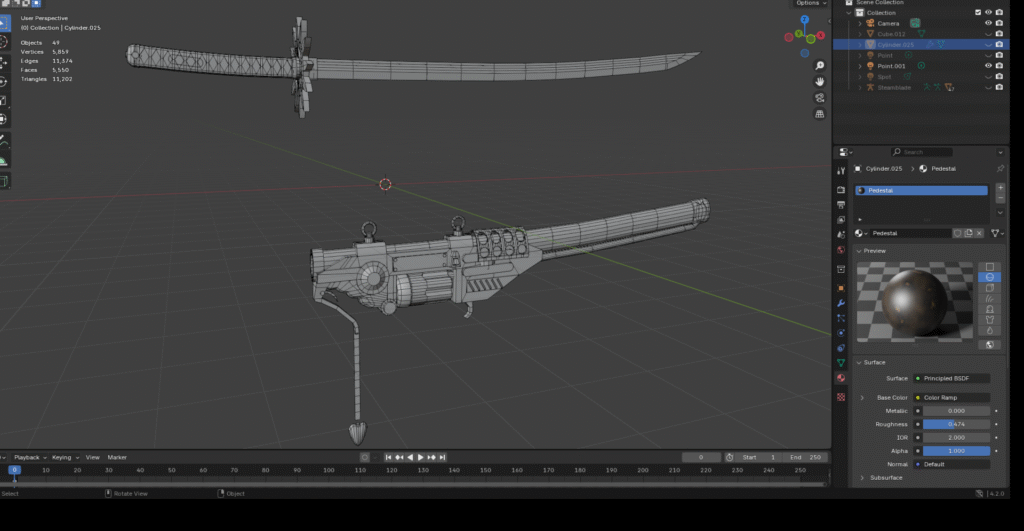This screenshot has height=531, width=1024.
Task: Hide the Camera object in viewport
Action: pyautogui.click(x=988, y=23)
